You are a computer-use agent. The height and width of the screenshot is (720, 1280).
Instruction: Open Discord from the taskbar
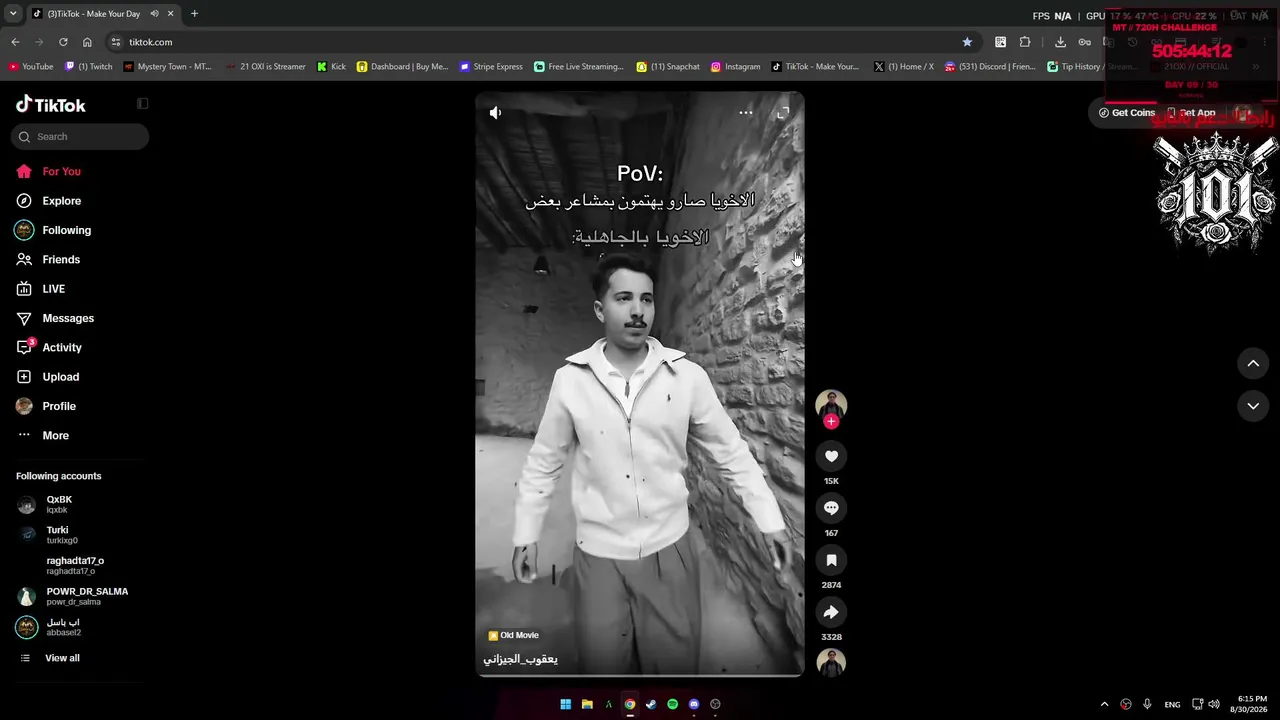[694, 704]
